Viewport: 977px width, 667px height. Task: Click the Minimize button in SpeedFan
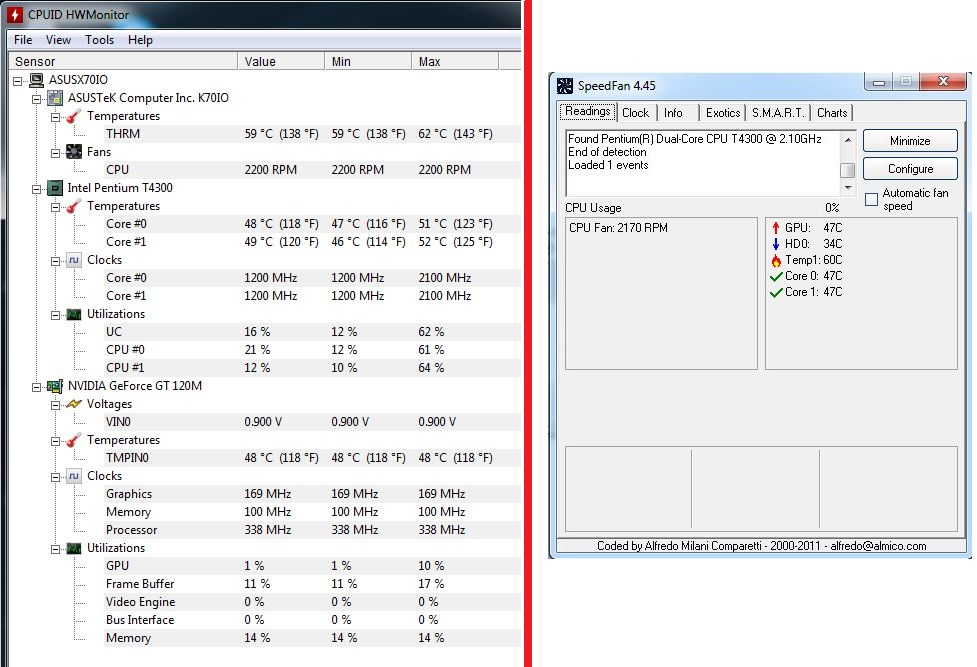click(x=910, y=141)
